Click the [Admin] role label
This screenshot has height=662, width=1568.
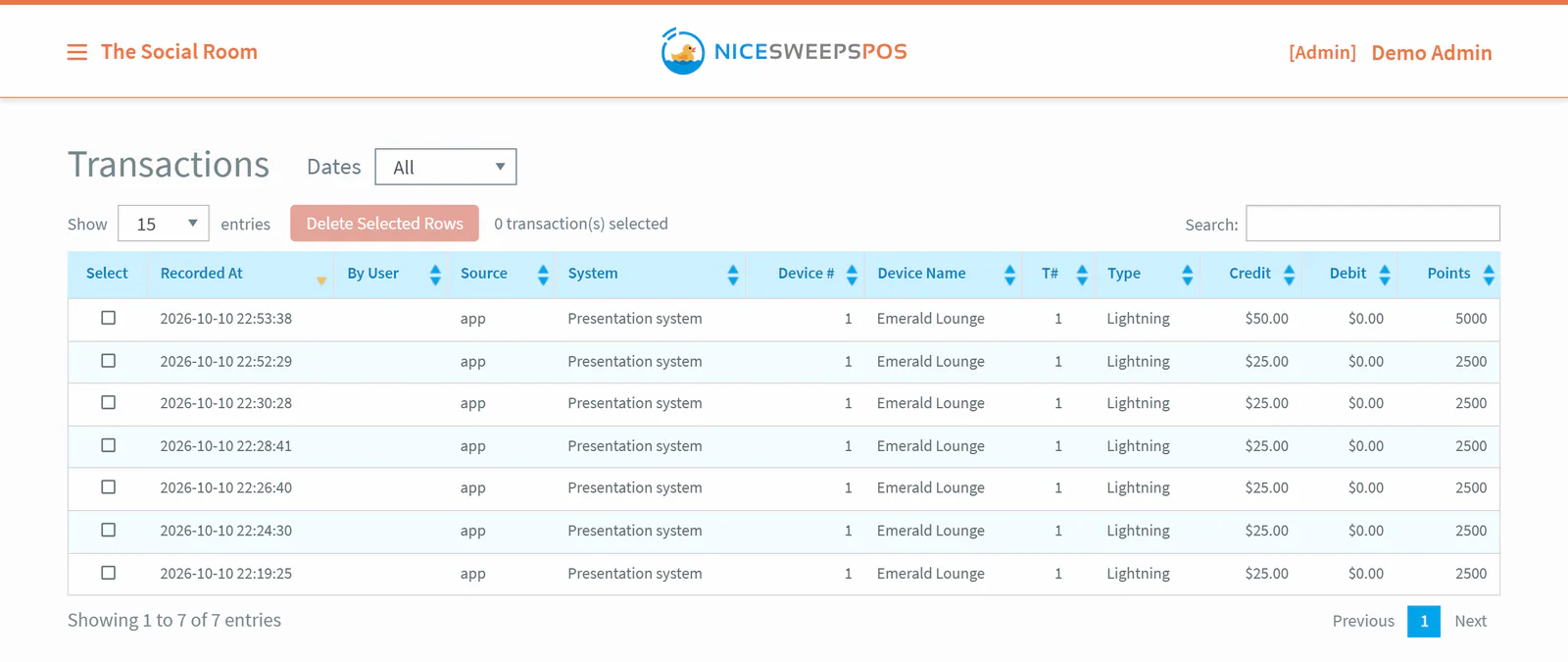(1322, 53)
